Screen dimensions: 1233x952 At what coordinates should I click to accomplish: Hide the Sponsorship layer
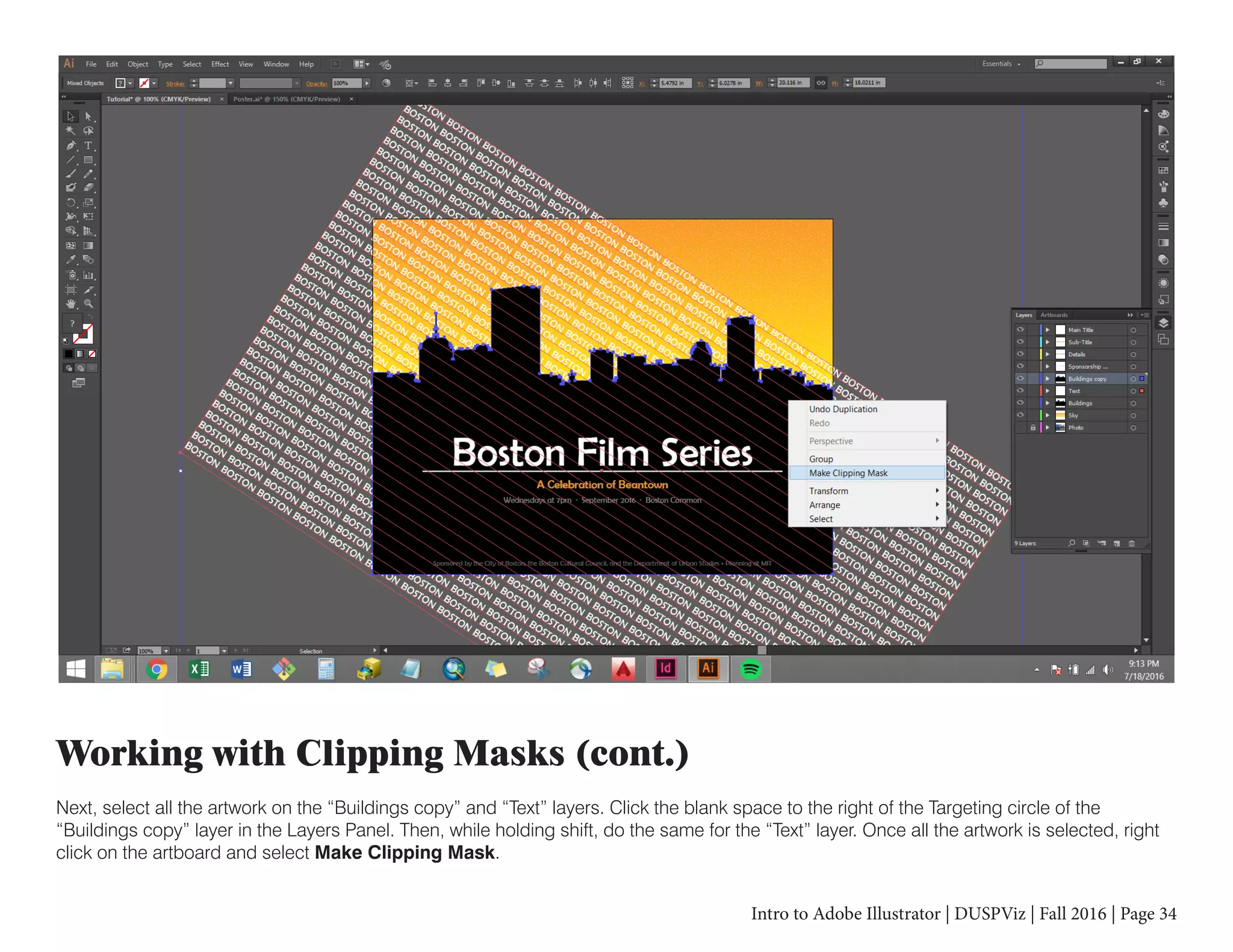coord(1020,366)
